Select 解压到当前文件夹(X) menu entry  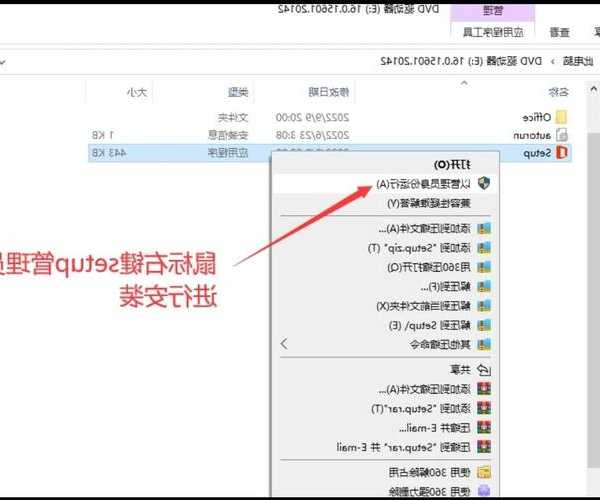click(420, 305)
